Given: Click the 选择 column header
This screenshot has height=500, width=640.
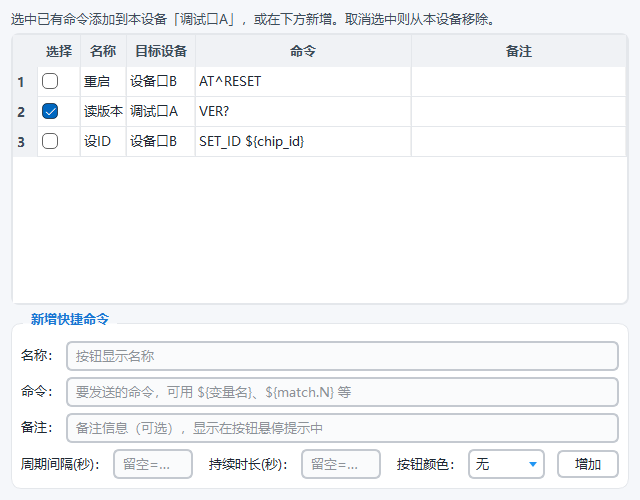Looking at the screenshot, I should pyautogui.click(x=59, y=51).
